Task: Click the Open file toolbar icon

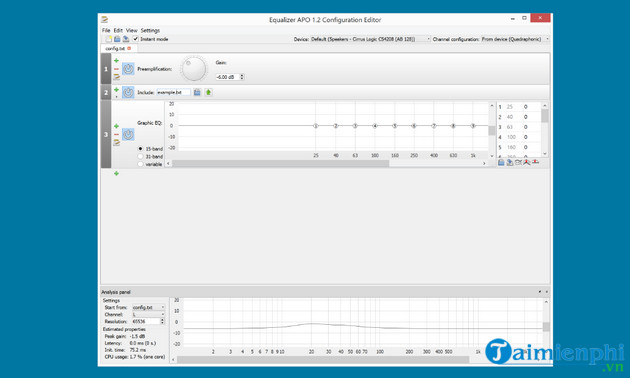Action: click(117, 39)
